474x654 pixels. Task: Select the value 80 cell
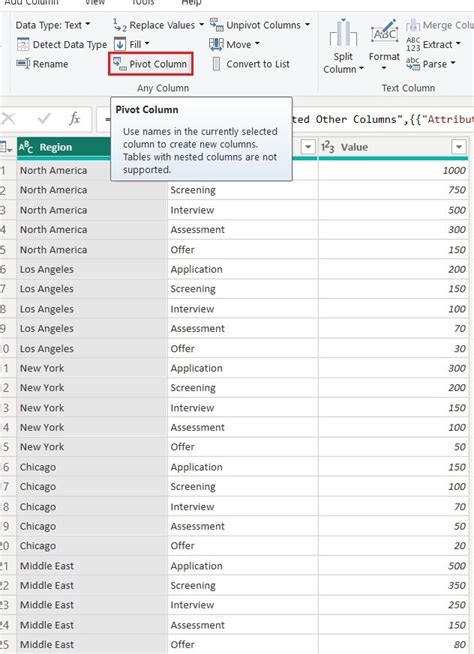(x=393, y=644)
